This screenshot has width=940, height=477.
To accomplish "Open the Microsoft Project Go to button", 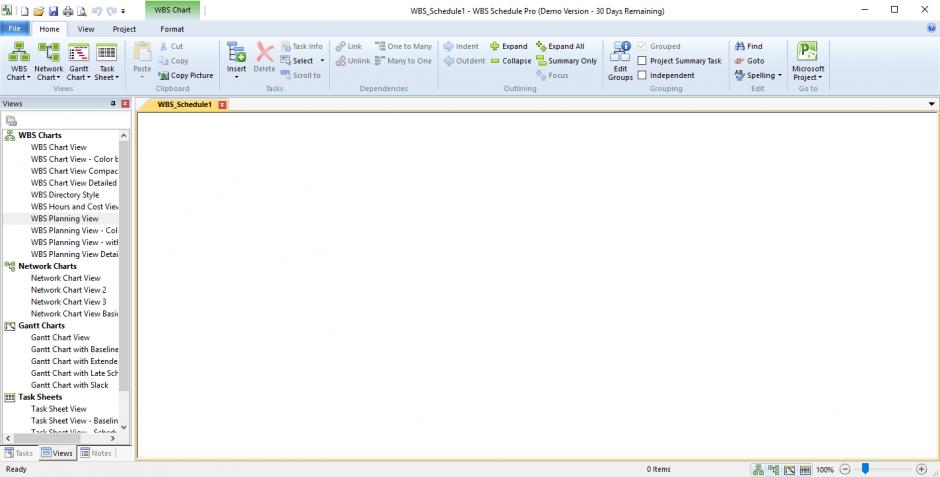I will 808,61.
